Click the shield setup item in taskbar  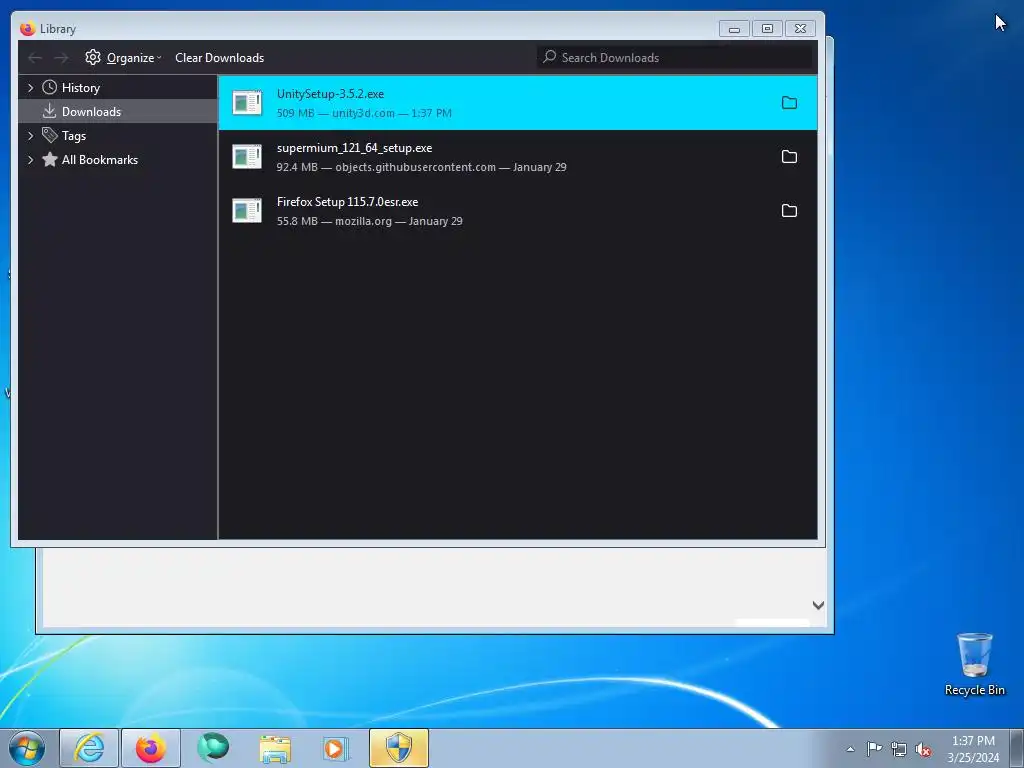pyautogui.click(x=399, y=748)
